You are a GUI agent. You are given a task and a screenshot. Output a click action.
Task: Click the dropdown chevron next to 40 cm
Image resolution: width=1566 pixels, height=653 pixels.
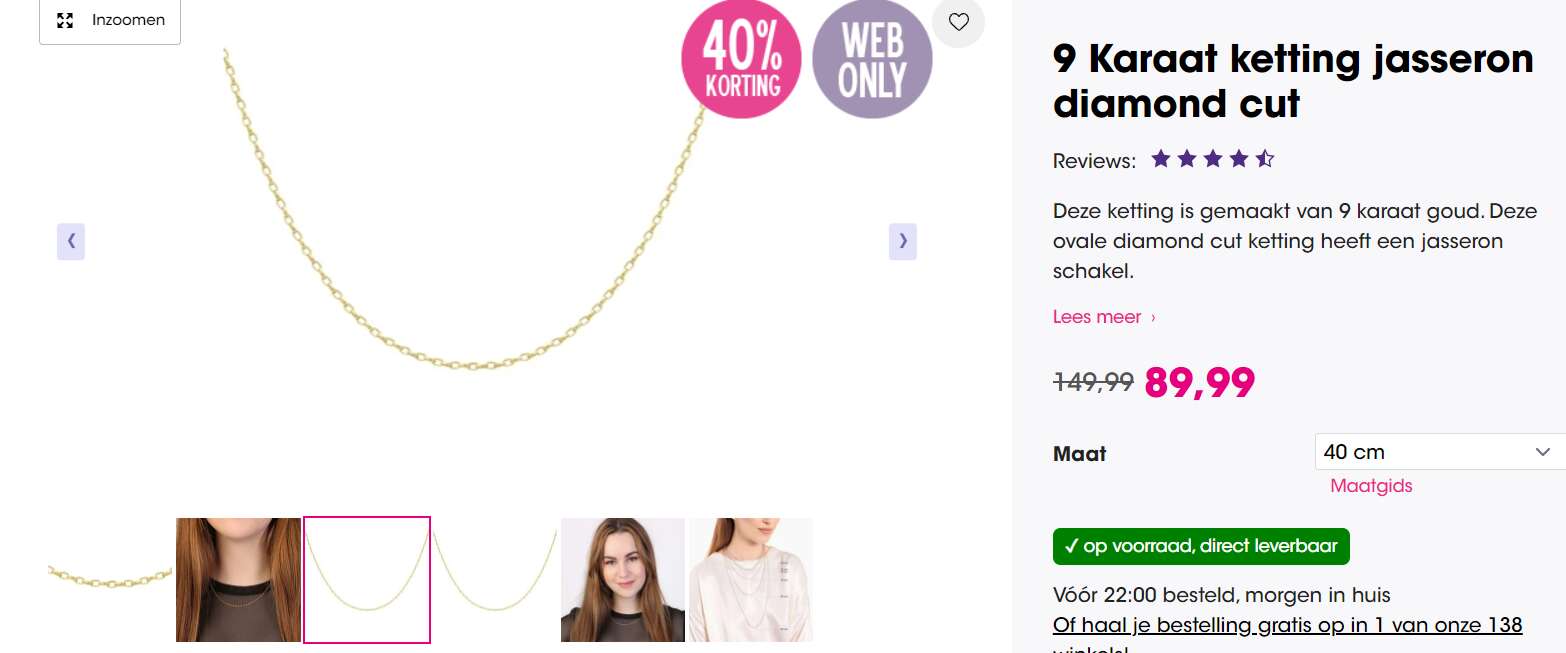point(1542,452)
